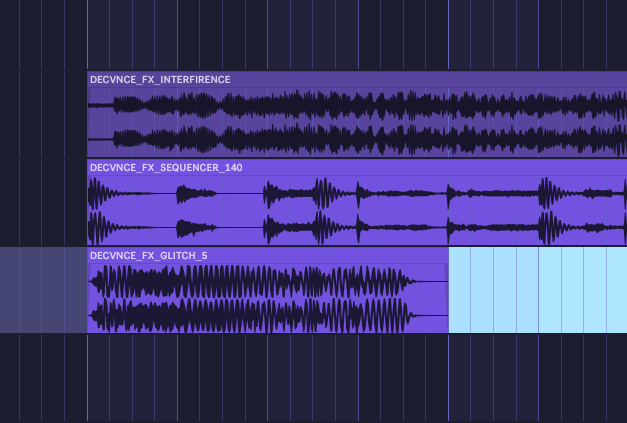Click the DECVNCE_FX_INTERFIRENCE clip waveform
Screen dimensions: 627x423
point(357,122)
